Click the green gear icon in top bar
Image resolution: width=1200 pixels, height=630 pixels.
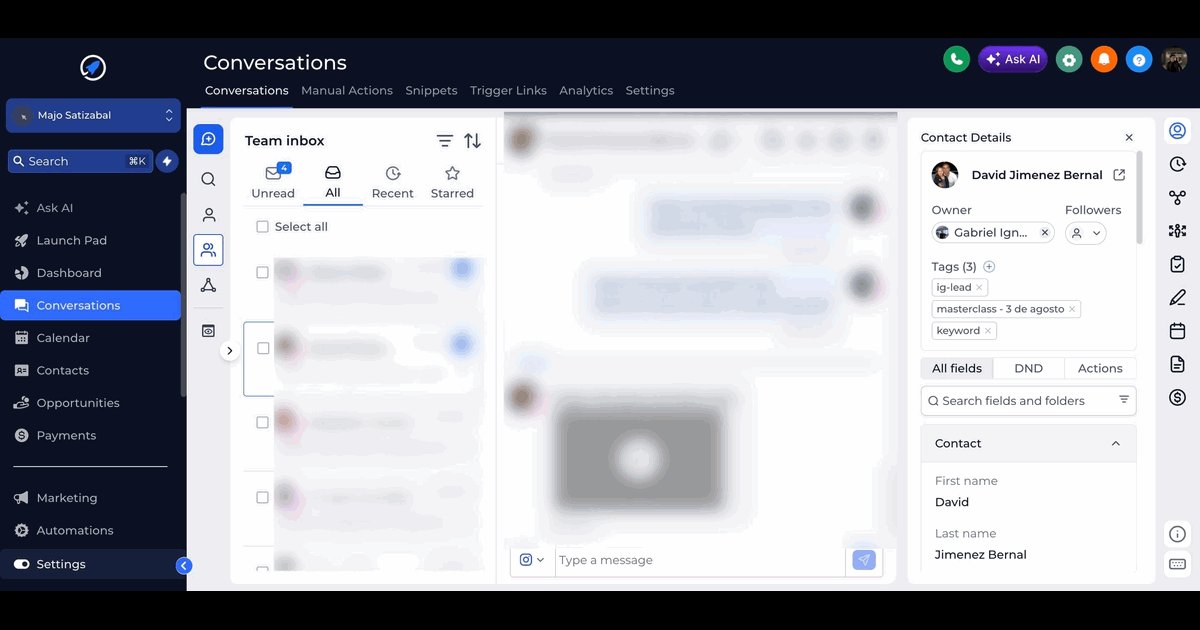coord(1069,59)
